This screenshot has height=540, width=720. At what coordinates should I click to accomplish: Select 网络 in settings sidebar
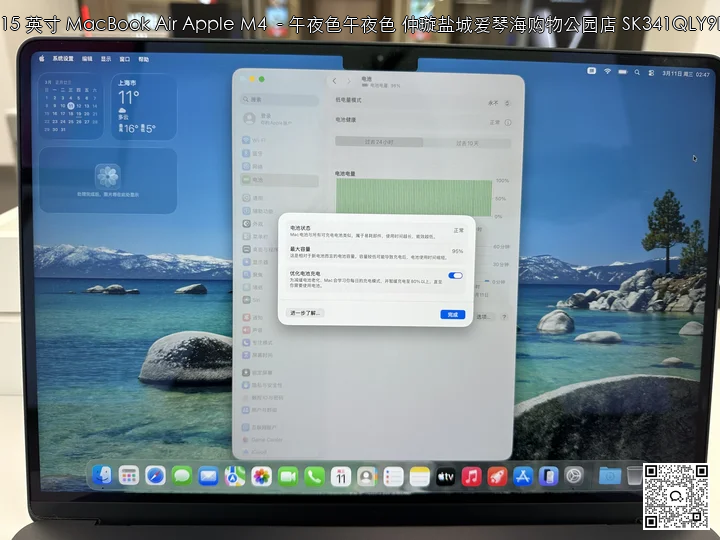click(280, 166)
